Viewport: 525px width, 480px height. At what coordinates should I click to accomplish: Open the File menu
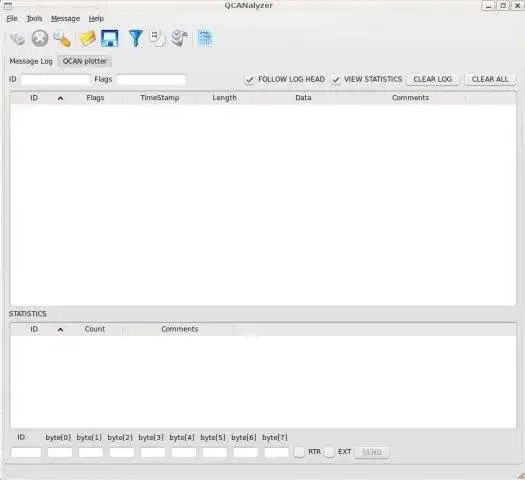12,19
